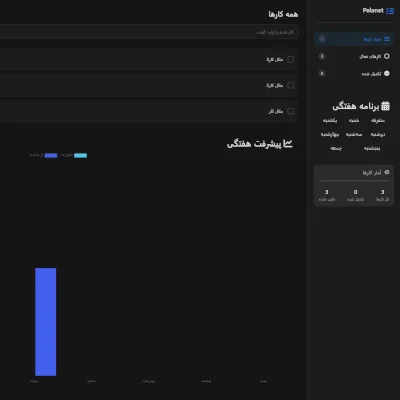
Task: Check the second task checkbox
Action: coord(291,85)
